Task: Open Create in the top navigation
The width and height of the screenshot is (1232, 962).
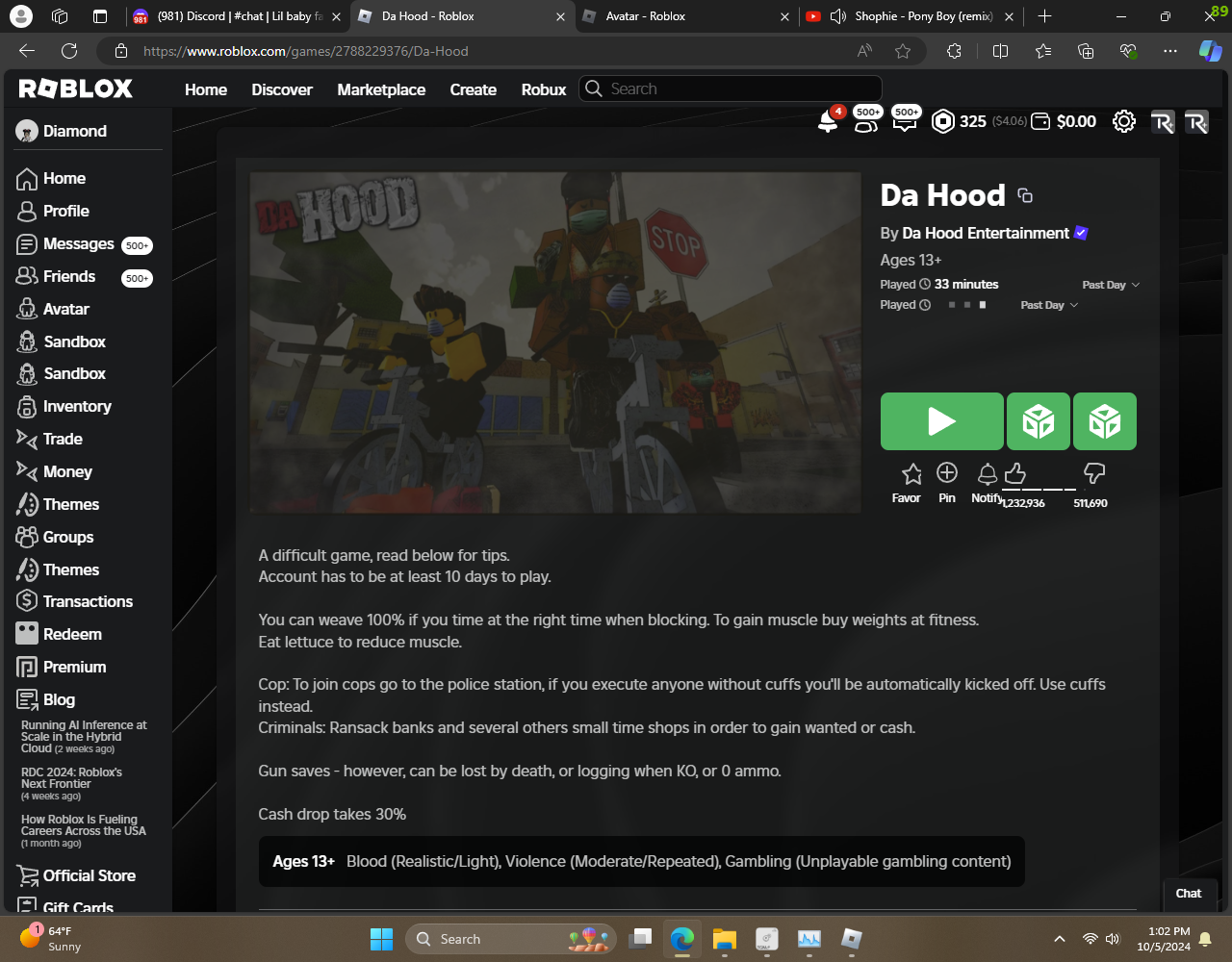Action: point(474,89)
